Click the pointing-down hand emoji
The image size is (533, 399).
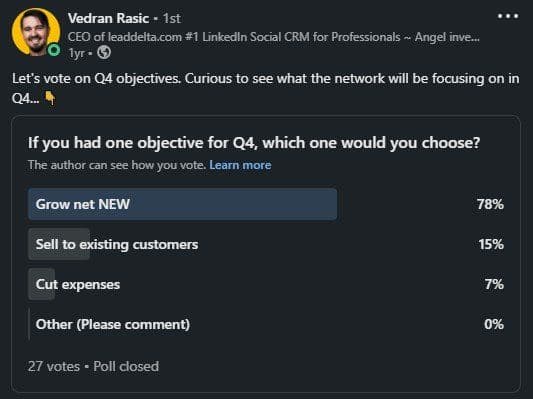50,99
